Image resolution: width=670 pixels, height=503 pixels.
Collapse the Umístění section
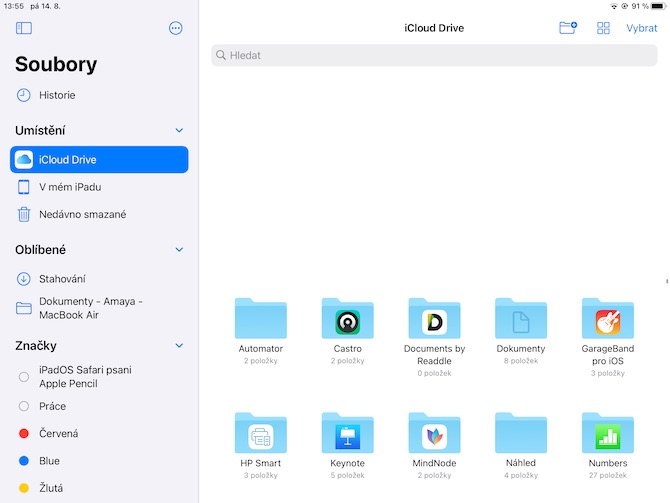click(179, 130)
